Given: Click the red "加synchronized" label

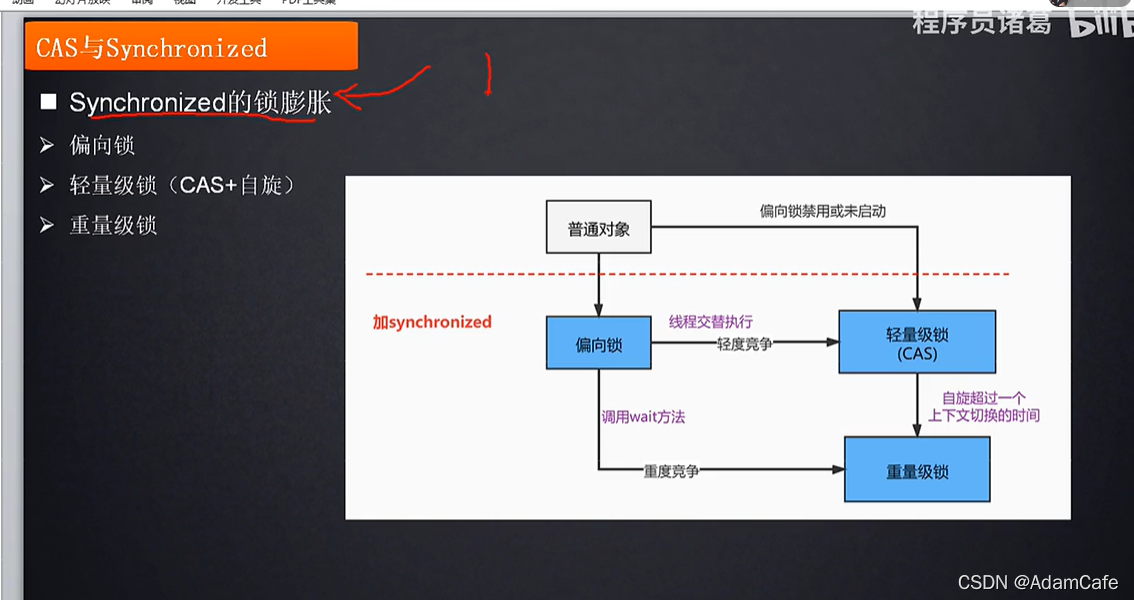Looking at the screenshot, I should [x=432, y=322].
